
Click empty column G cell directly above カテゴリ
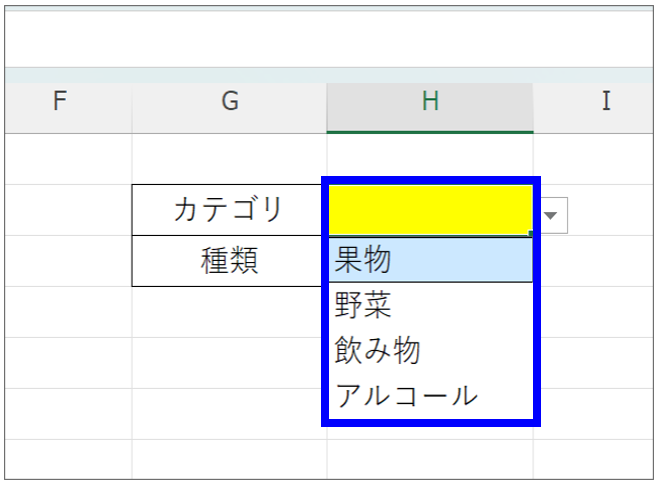pos(230,159)
